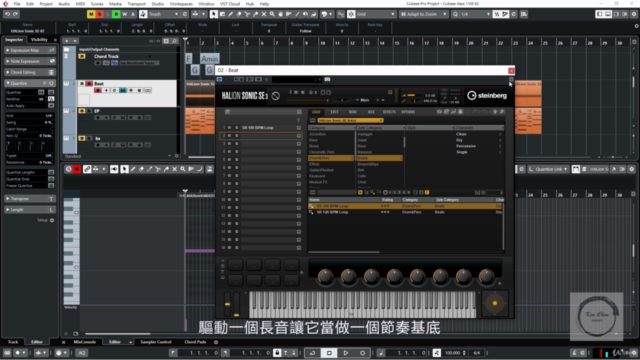Select the Object Selection arrow tool

214,14
